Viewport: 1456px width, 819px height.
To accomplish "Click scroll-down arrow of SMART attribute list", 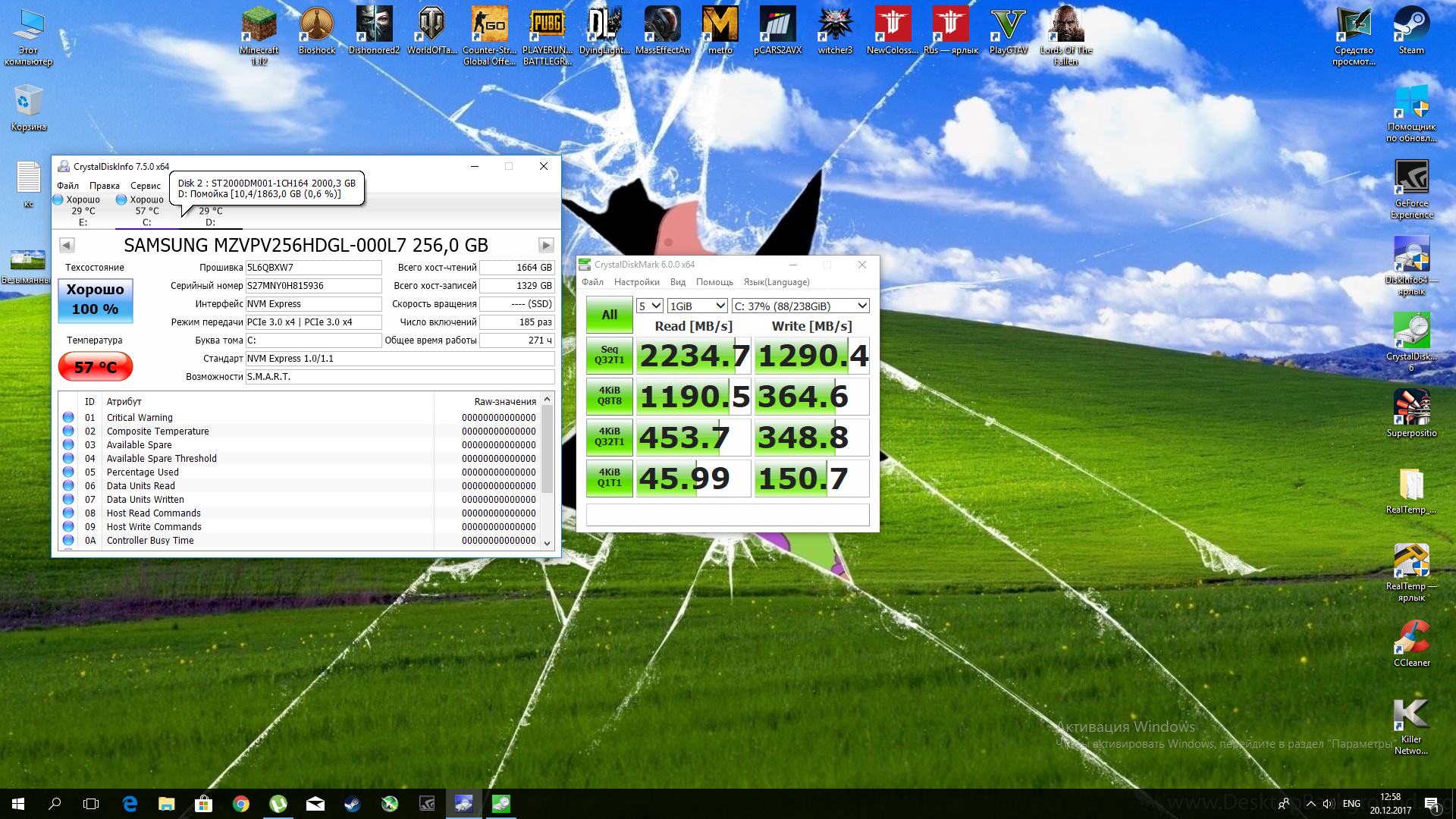I will point(547,543).
